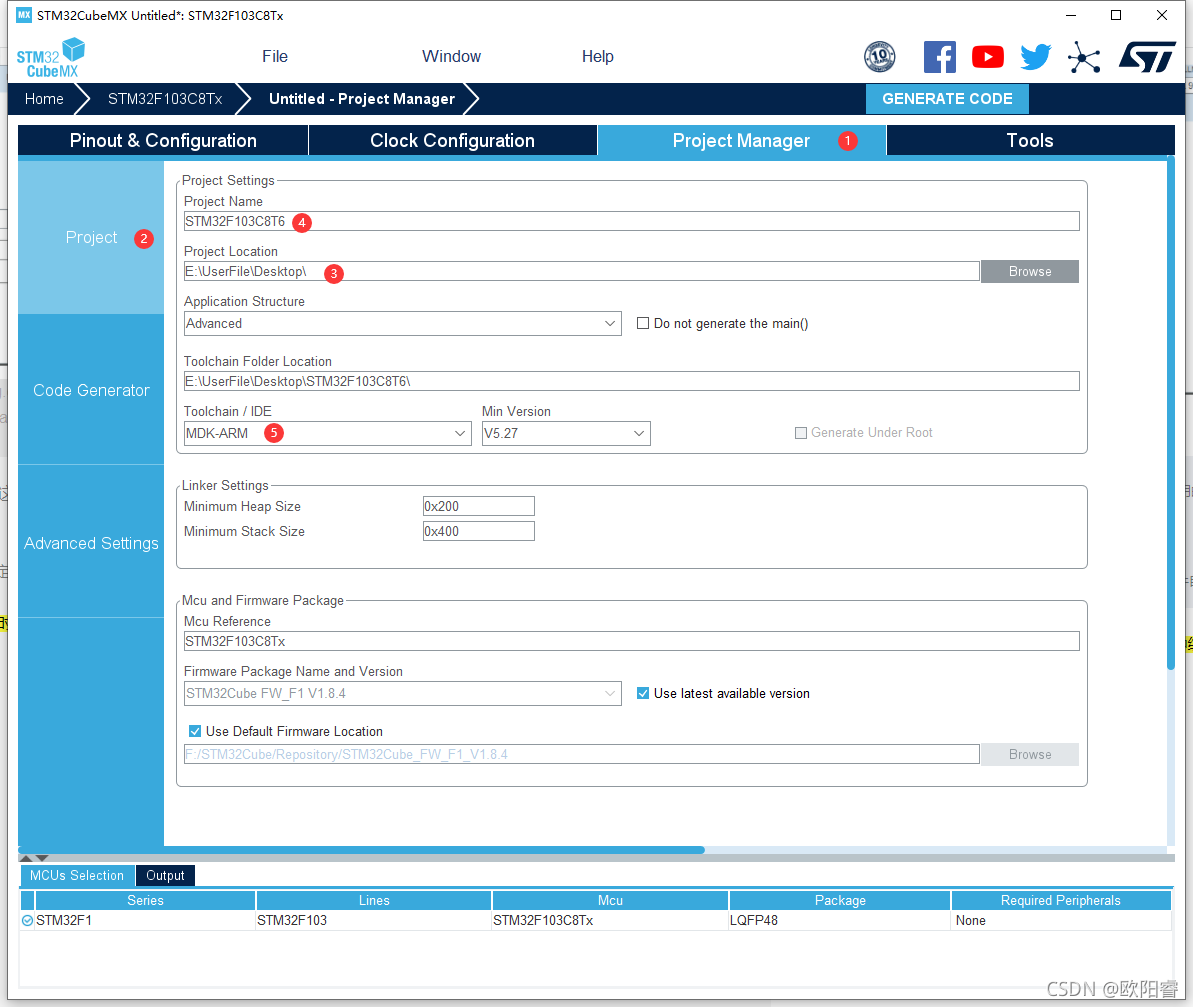Click the Project Location input field
This screenshot has height=1007, width=1193.
[581, 272]
